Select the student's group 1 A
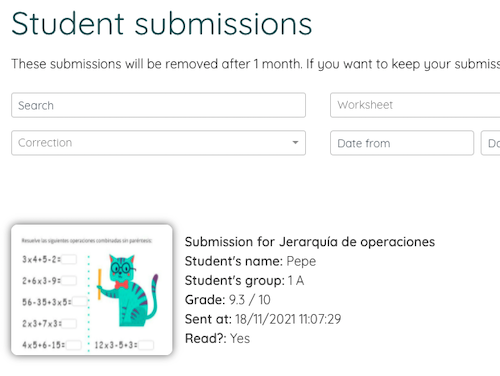Screen dimensions: 500x376 (296, 280)
